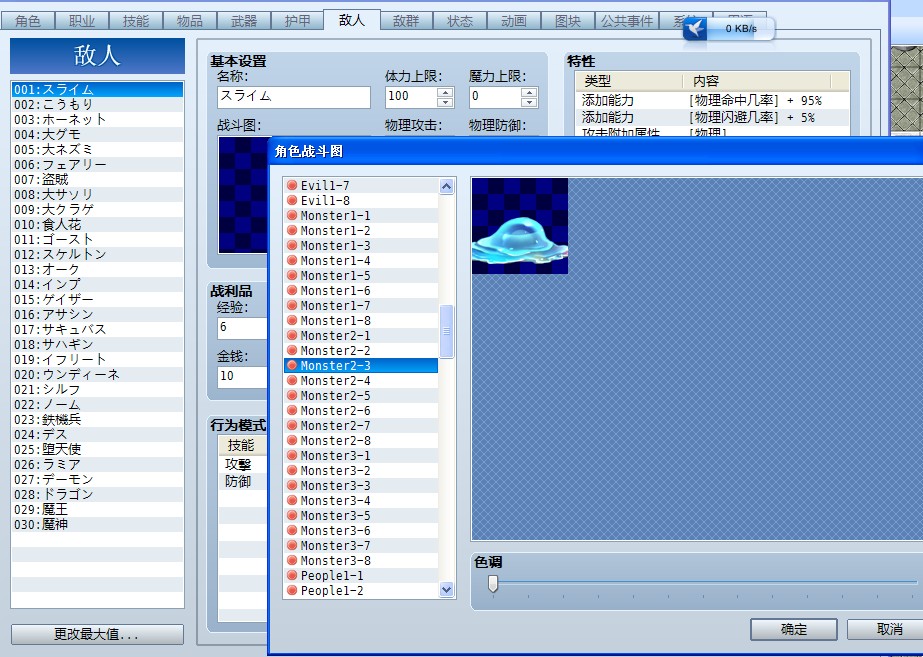Click the red icon beside Monster1-7
923x657 pixels.
[x=291, y=306]
